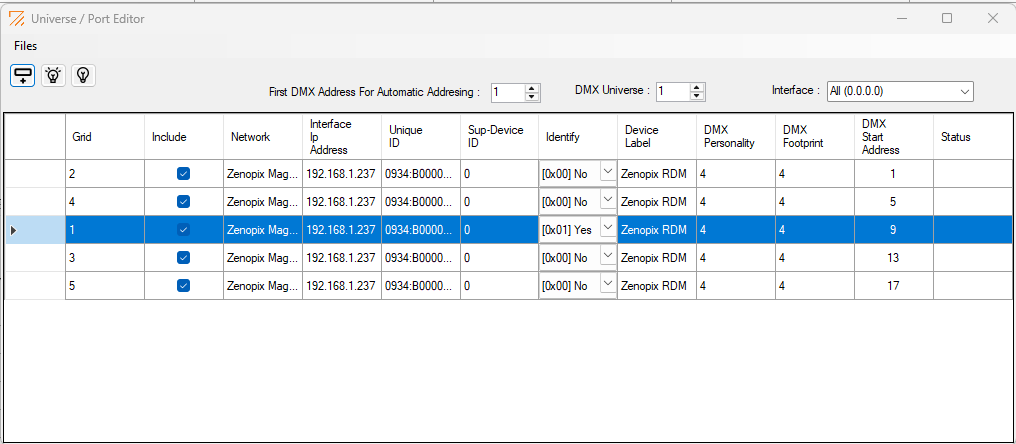
Task: Click the Identify column header
Action: [x=578, y=137]
